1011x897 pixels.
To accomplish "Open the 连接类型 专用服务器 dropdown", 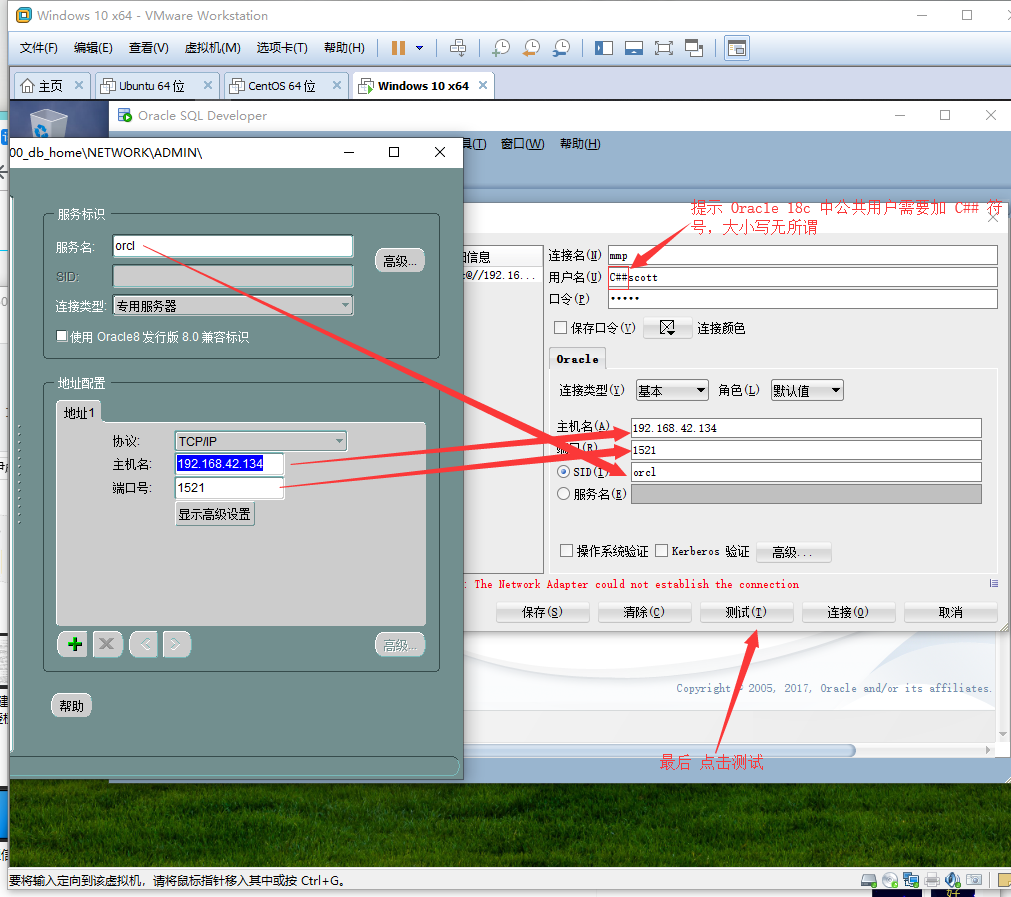I will (233, 305).
